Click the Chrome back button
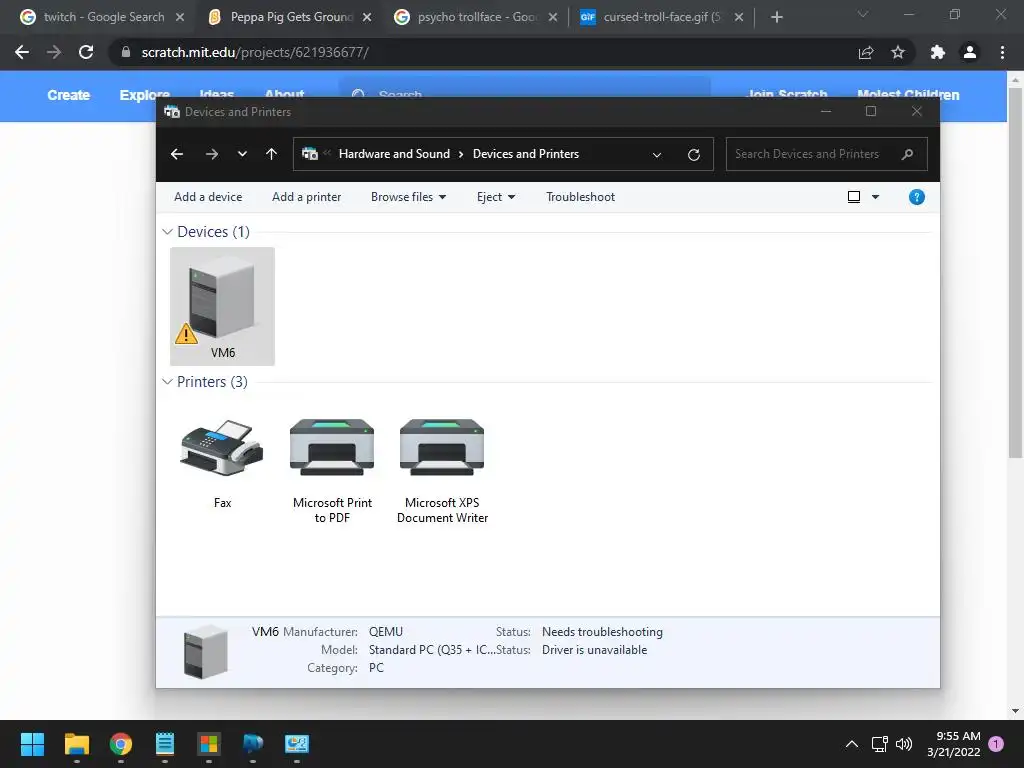Image resolution: width=1024 pixels, height=768 pixels. coord(22,52)
